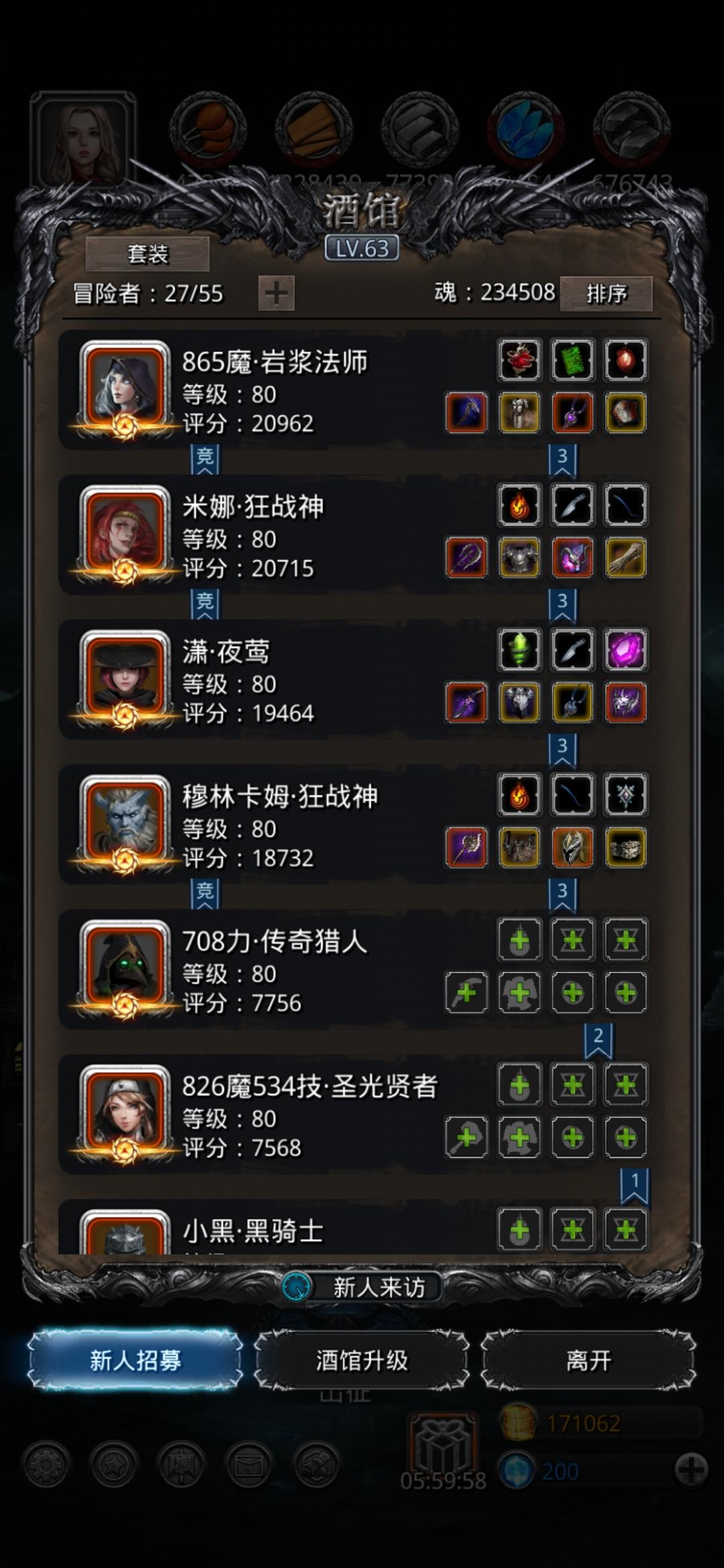
Task: Add weapon to 708力·传奇猎人's empty slot
Action: click(x=467, y=992)
